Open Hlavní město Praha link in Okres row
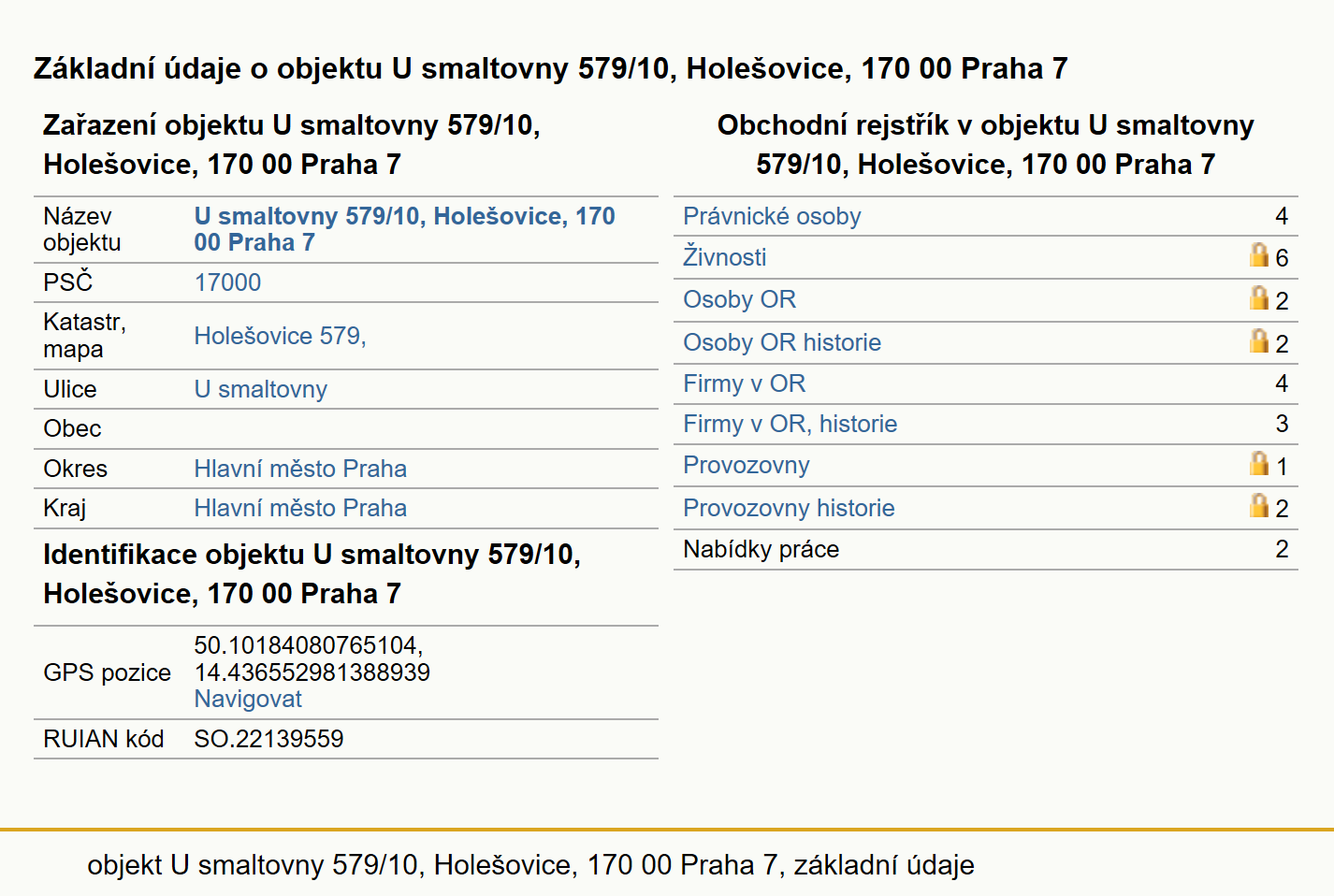 point(300,469)
